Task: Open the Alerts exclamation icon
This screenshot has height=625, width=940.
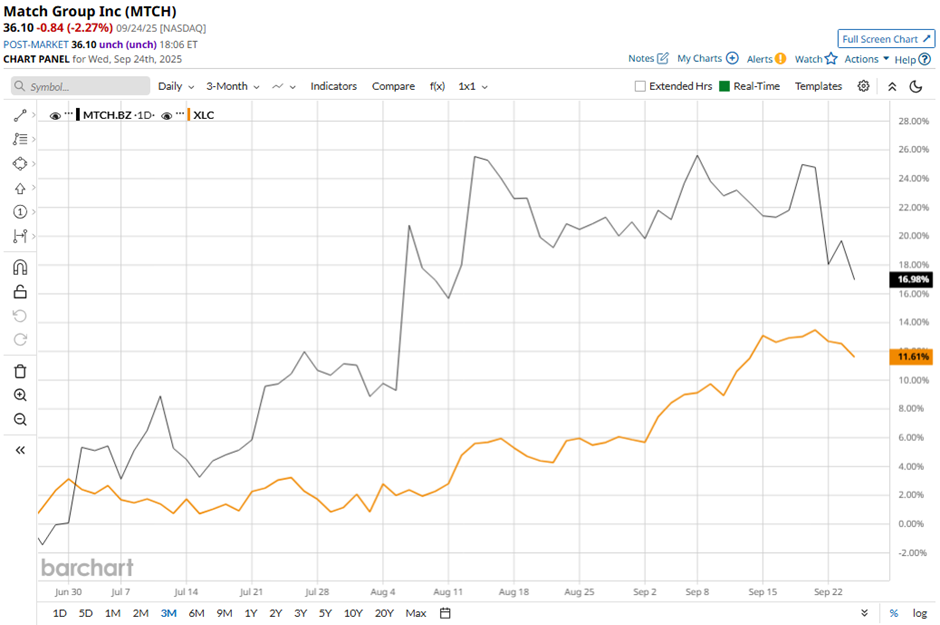Action: [x=780, y=59]
